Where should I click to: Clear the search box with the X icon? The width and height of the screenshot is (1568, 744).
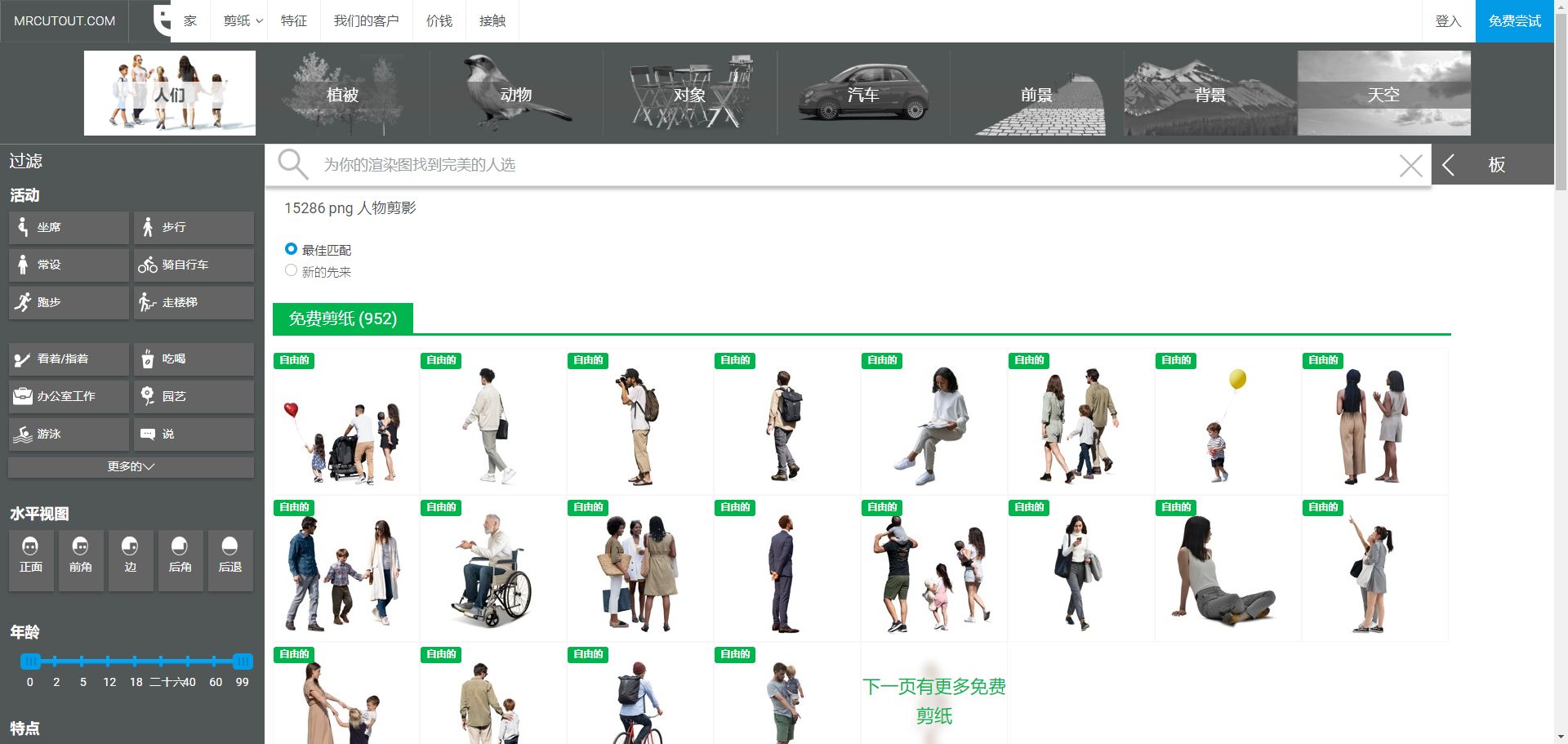click(1410, 166)
